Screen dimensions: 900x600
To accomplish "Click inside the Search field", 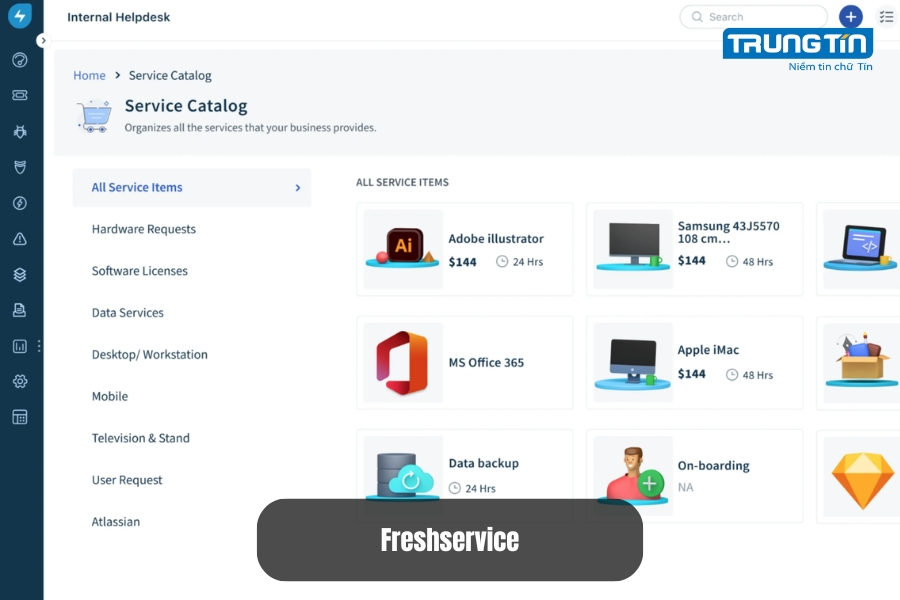I will point(753,16).
